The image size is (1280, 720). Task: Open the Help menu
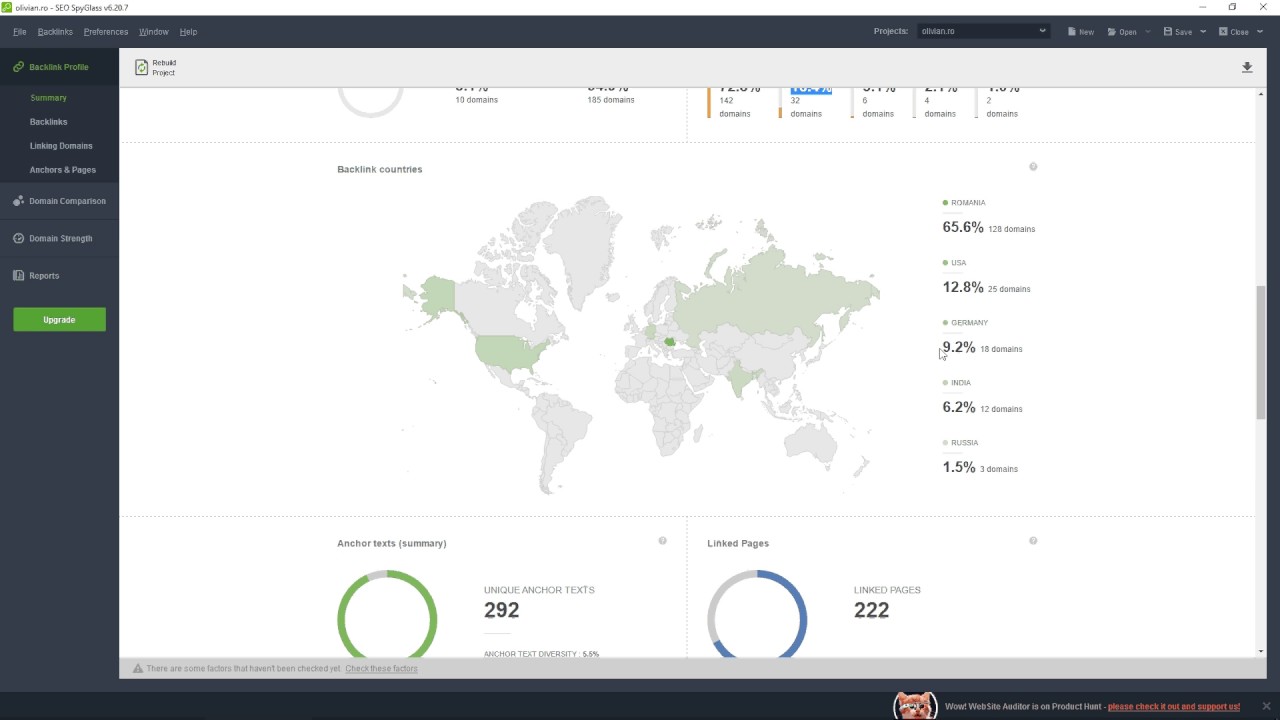click(188, 32)
